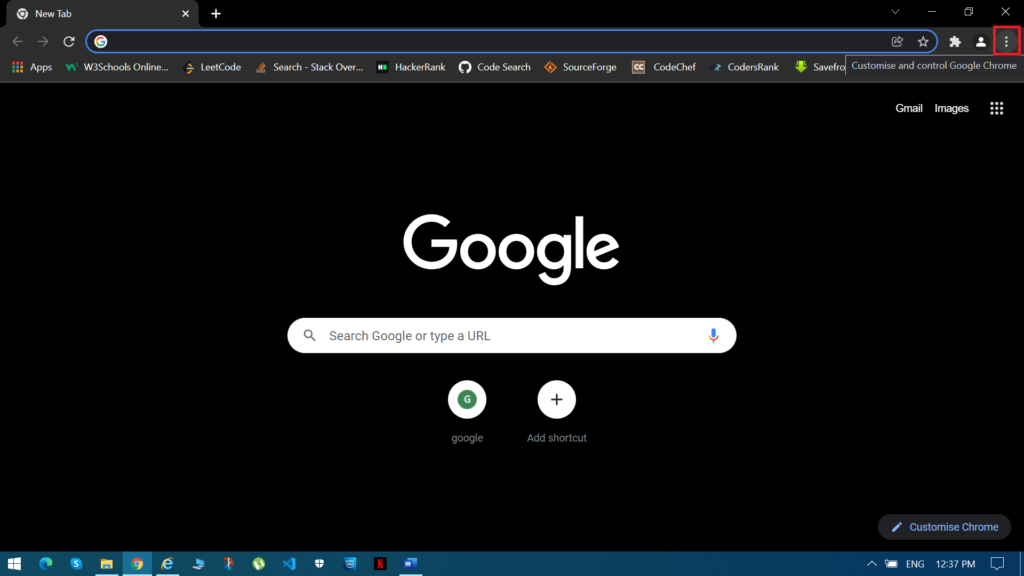Open the Images link
The height and width of the screenshot is (576, 1024).
pyautogui.click(x=952, y=108)
